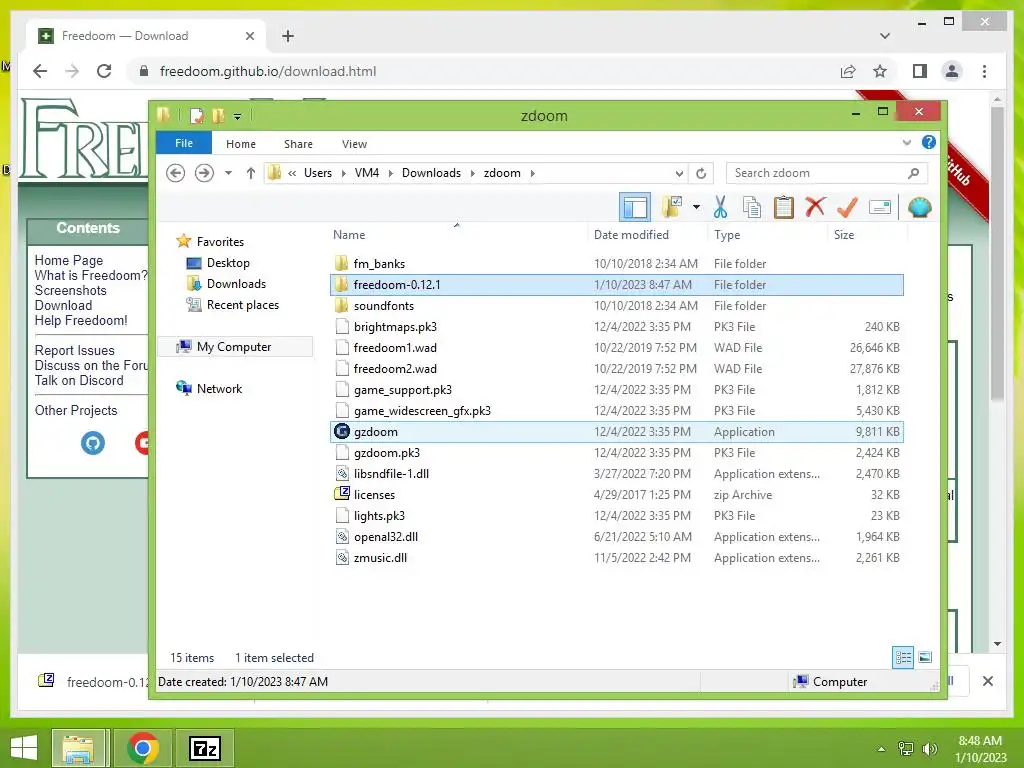Screen dimensions: 1024x768
Task: Open Chrome three-dot menu
Action: [984, 71]
